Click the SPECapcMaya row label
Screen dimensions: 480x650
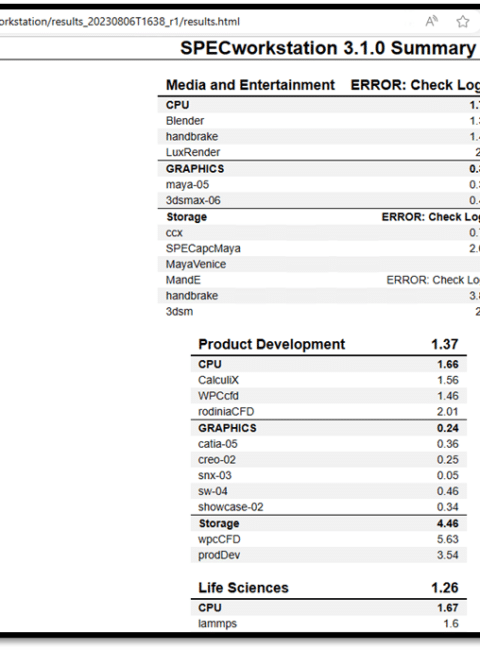click(x=203, y=248)
